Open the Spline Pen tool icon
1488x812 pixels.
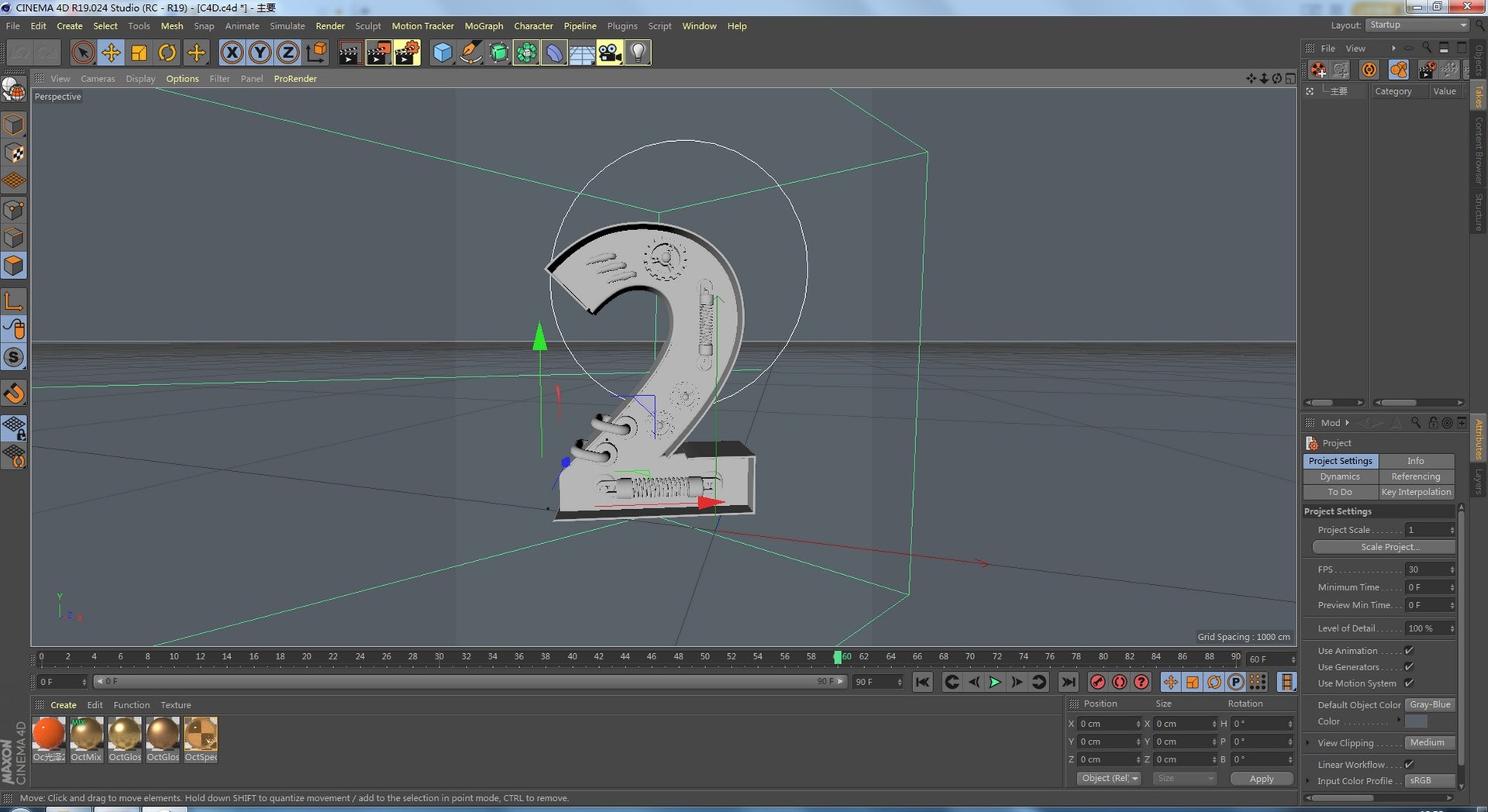pos(470,53)
